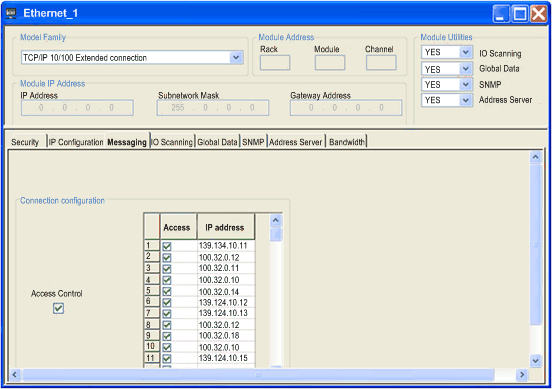Select IP address cell 100.32.0.14
Screen dimensions: 552x389
(x=226, y=291)
